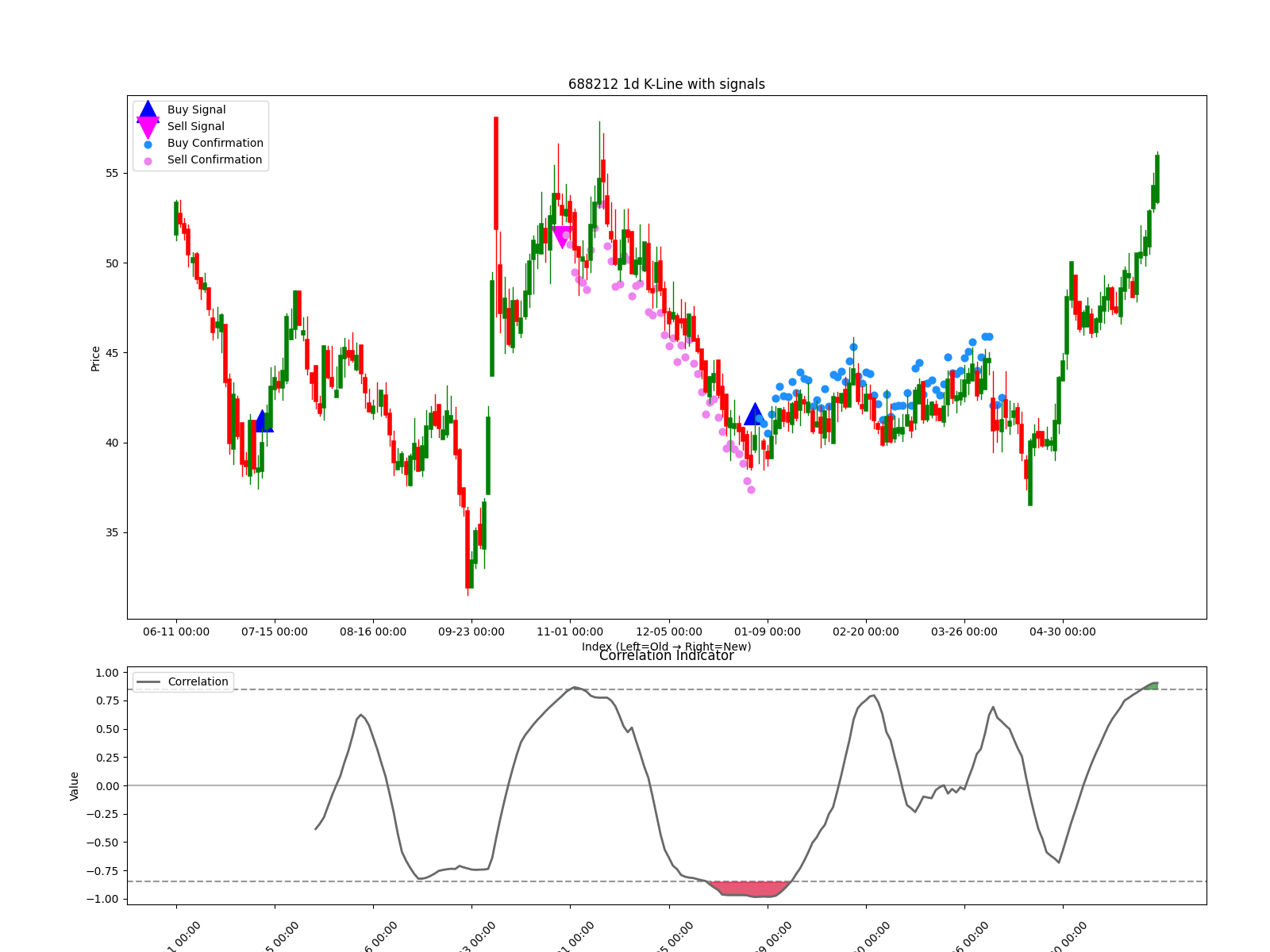Image resolution: width=1270 pixels, height=952 pixels.
Task: Click the green shaded area above upper threshold
Action: [1153, 685]
